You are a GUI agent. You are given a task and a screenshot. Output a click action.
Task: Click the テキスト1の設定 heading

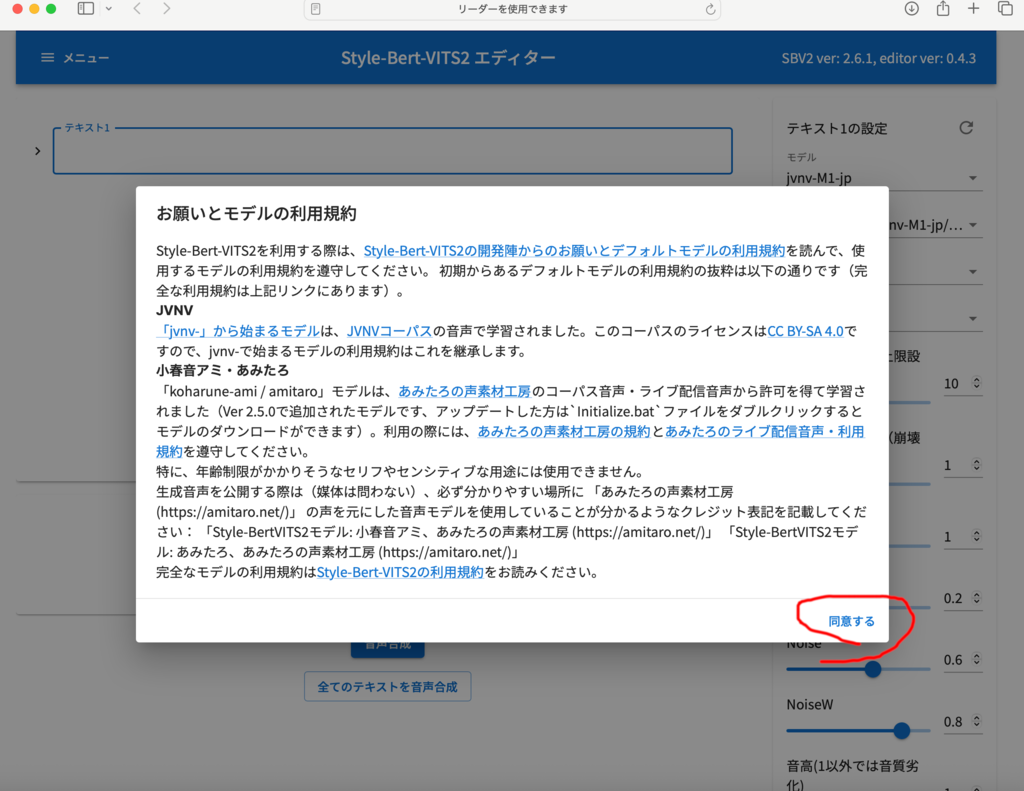click(x=837, y=129)
